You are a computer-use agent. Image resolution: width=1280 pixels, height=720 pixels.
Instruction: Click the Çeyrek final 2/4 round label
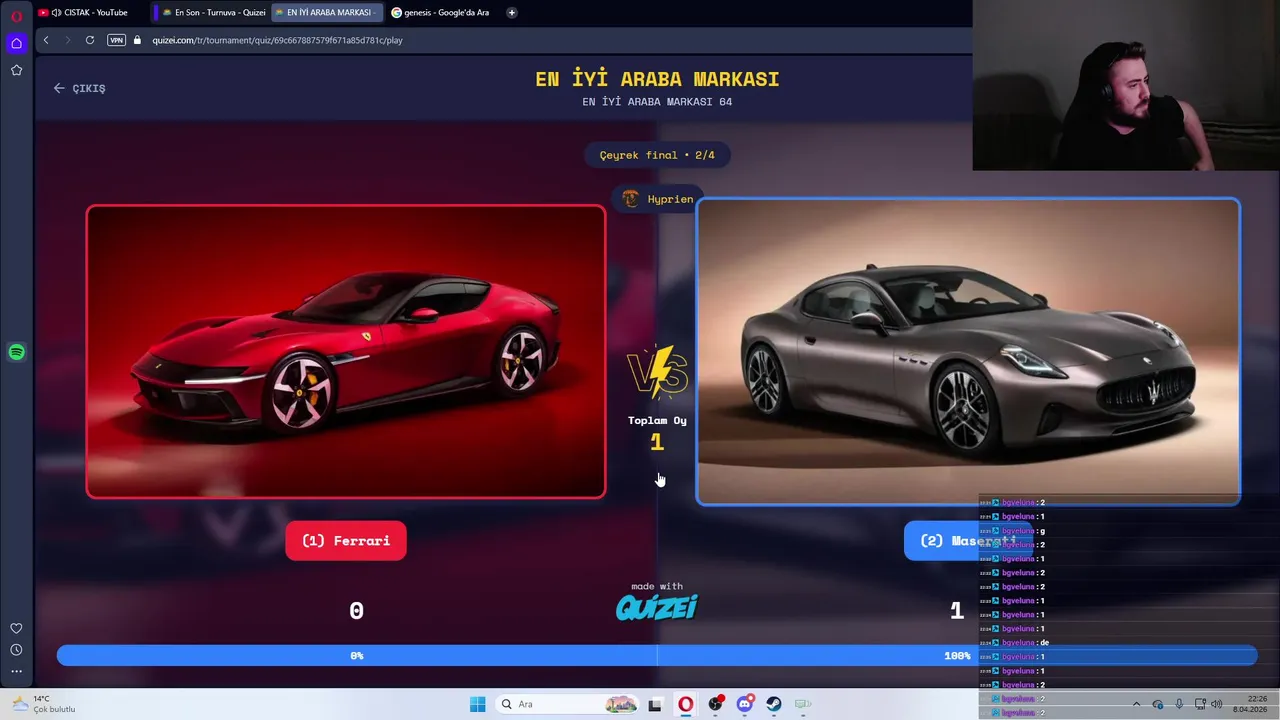(657, 155)
